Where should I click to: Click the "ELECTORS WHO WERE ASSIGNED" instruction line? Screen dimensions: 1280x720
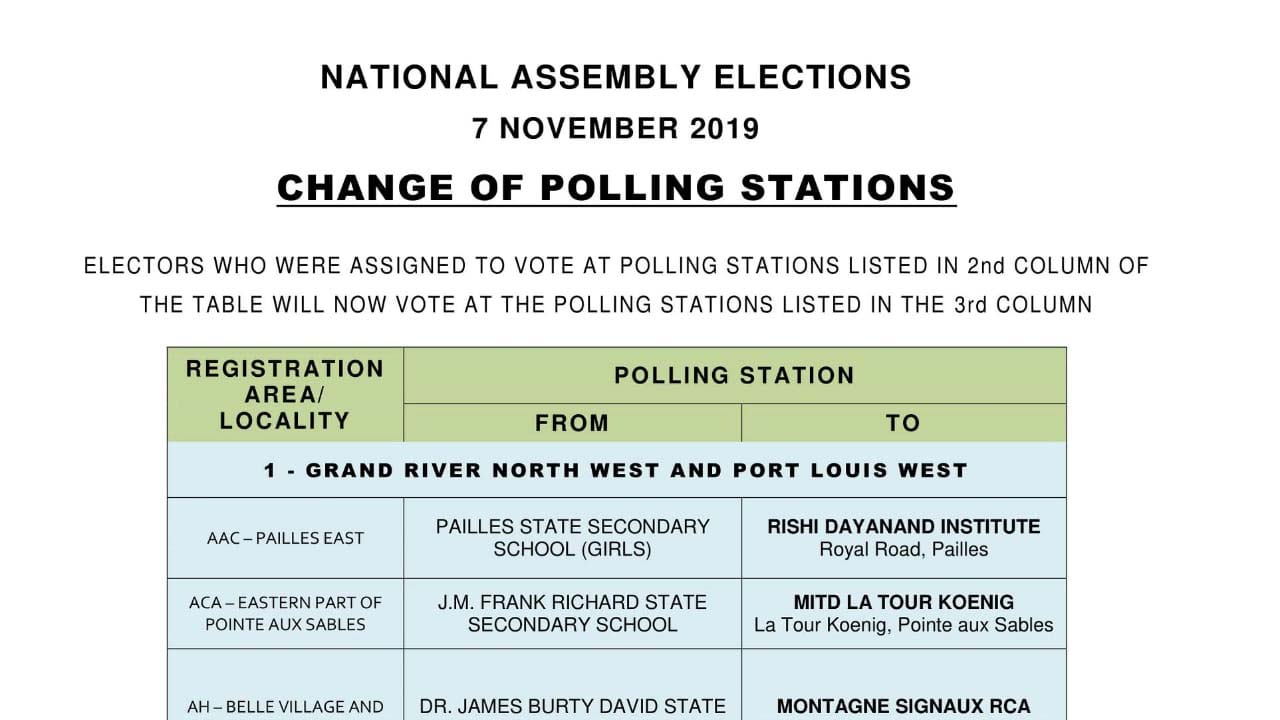tap(616, 266)
